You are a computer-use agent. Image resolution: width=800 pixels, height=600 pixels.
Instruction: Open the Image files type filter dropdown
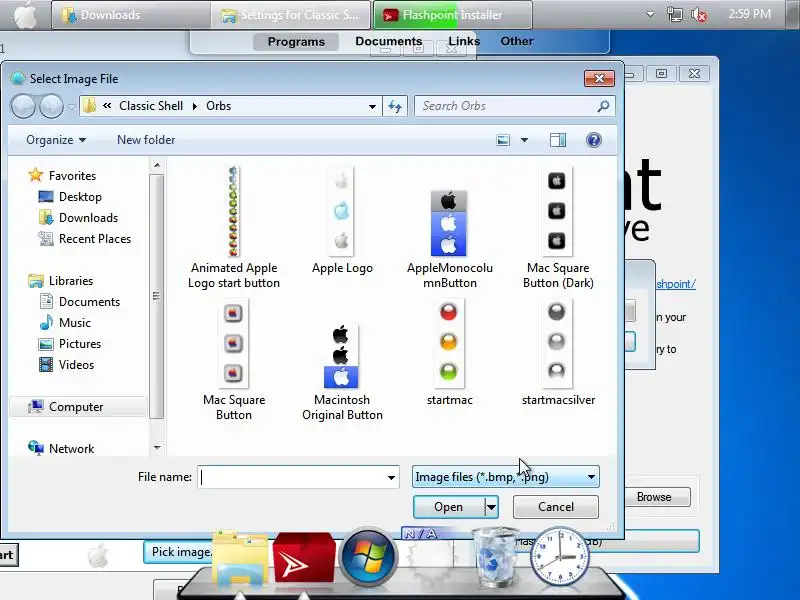[506, 477]
